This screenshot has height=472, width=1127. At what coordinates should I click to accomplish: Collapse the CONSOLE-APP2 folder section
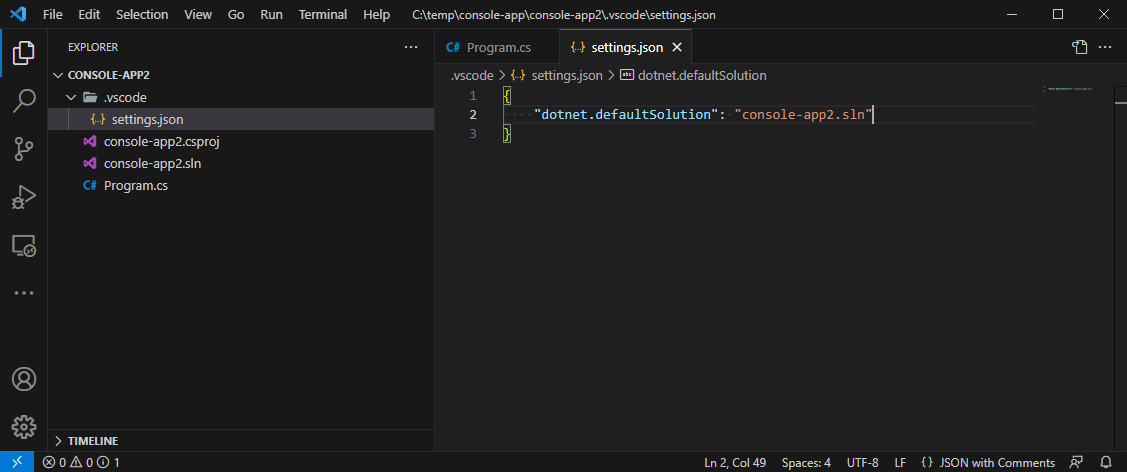pos(59,75)
